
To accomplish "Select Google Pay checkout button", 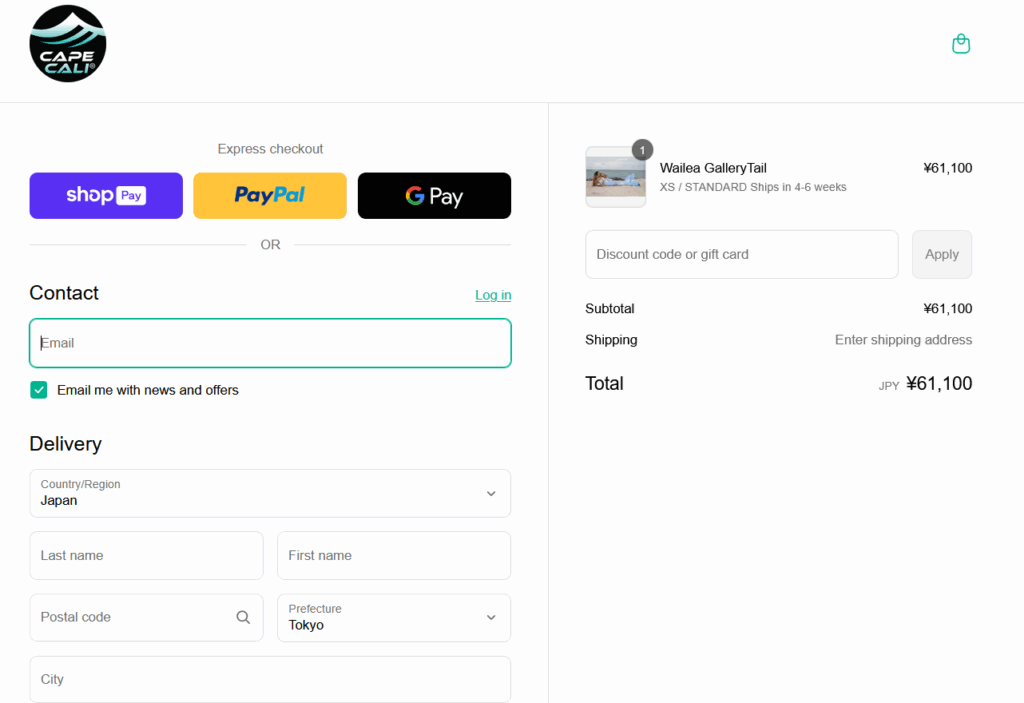I will [434, 195].
